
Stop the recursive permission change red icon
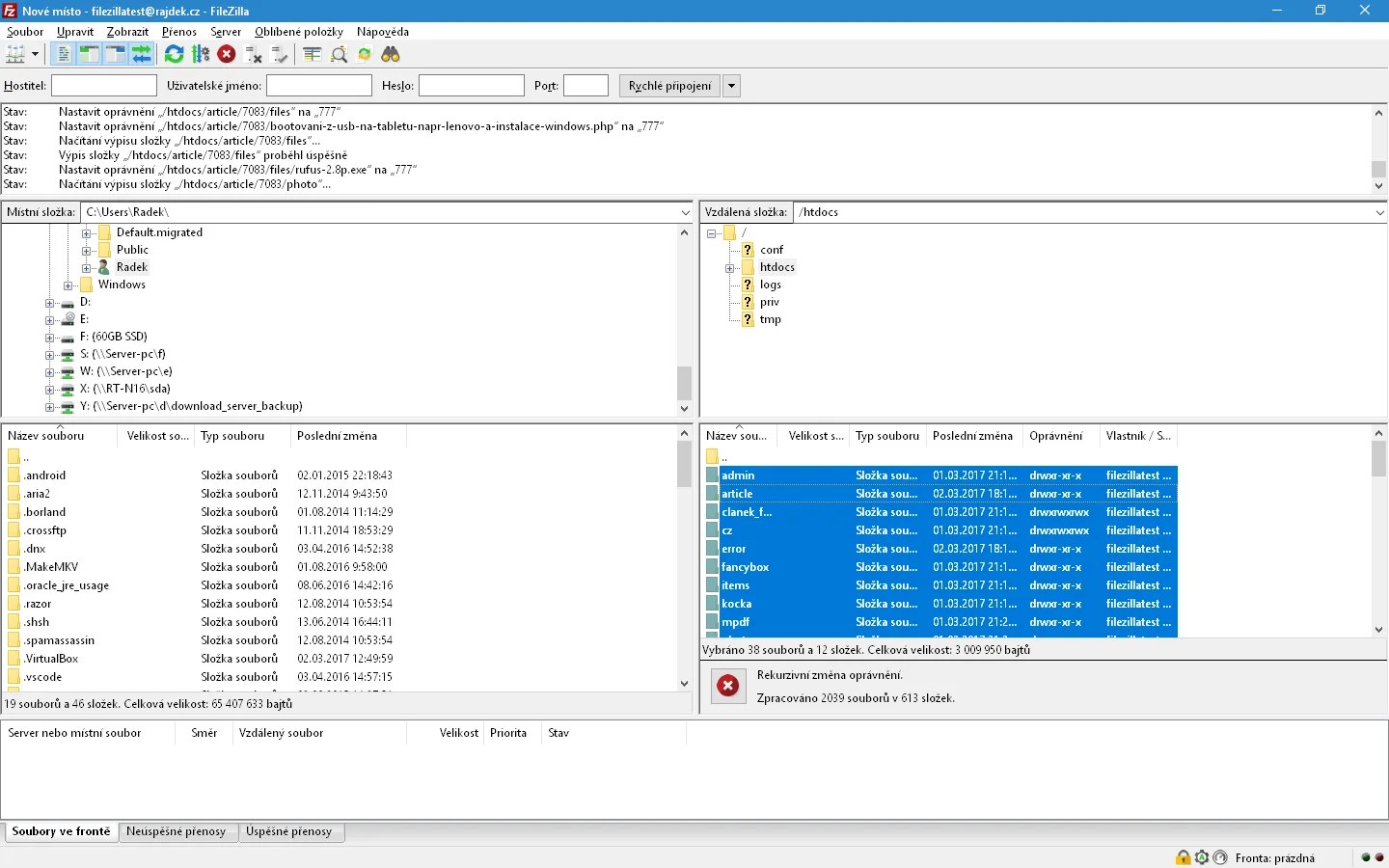tap(728, 686)
